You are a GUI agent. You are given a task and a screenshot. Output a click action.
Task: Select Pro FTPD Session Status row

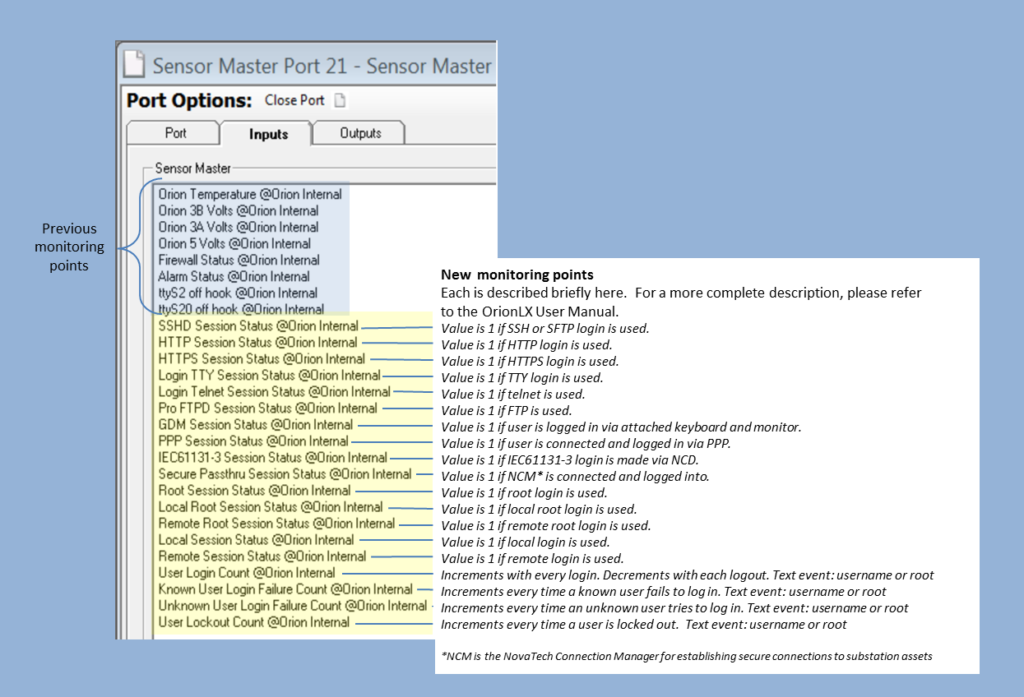pos(268,408)
